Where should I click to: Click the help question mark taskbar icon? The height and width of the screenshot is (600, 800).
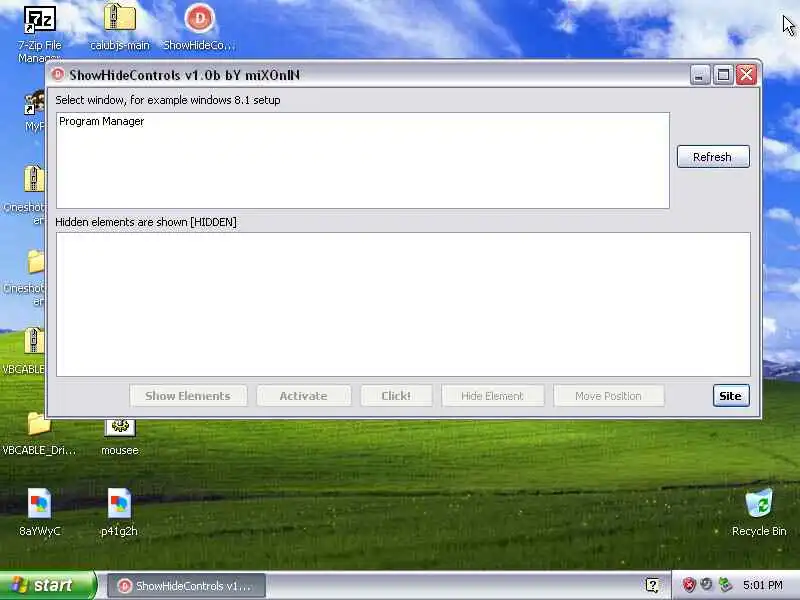[x=652, y=585]
